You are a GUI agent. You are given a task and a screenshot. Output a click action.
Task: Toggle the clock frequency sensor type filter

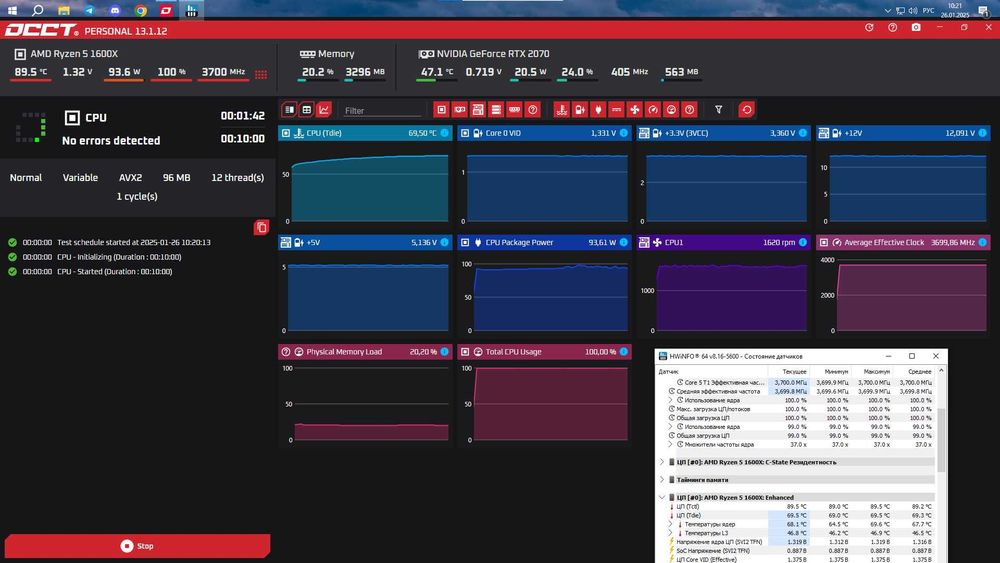tap(653, 110)
